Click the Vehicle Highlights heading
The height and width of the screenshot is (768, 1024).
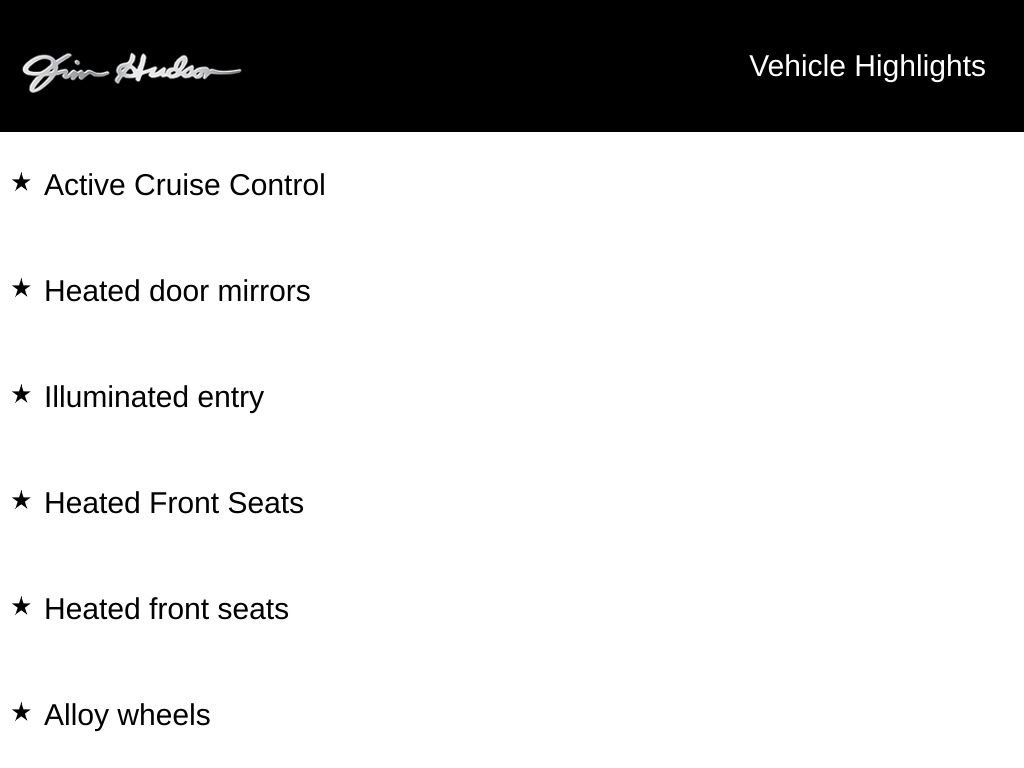pyautogui.click(x=867, y=66)
